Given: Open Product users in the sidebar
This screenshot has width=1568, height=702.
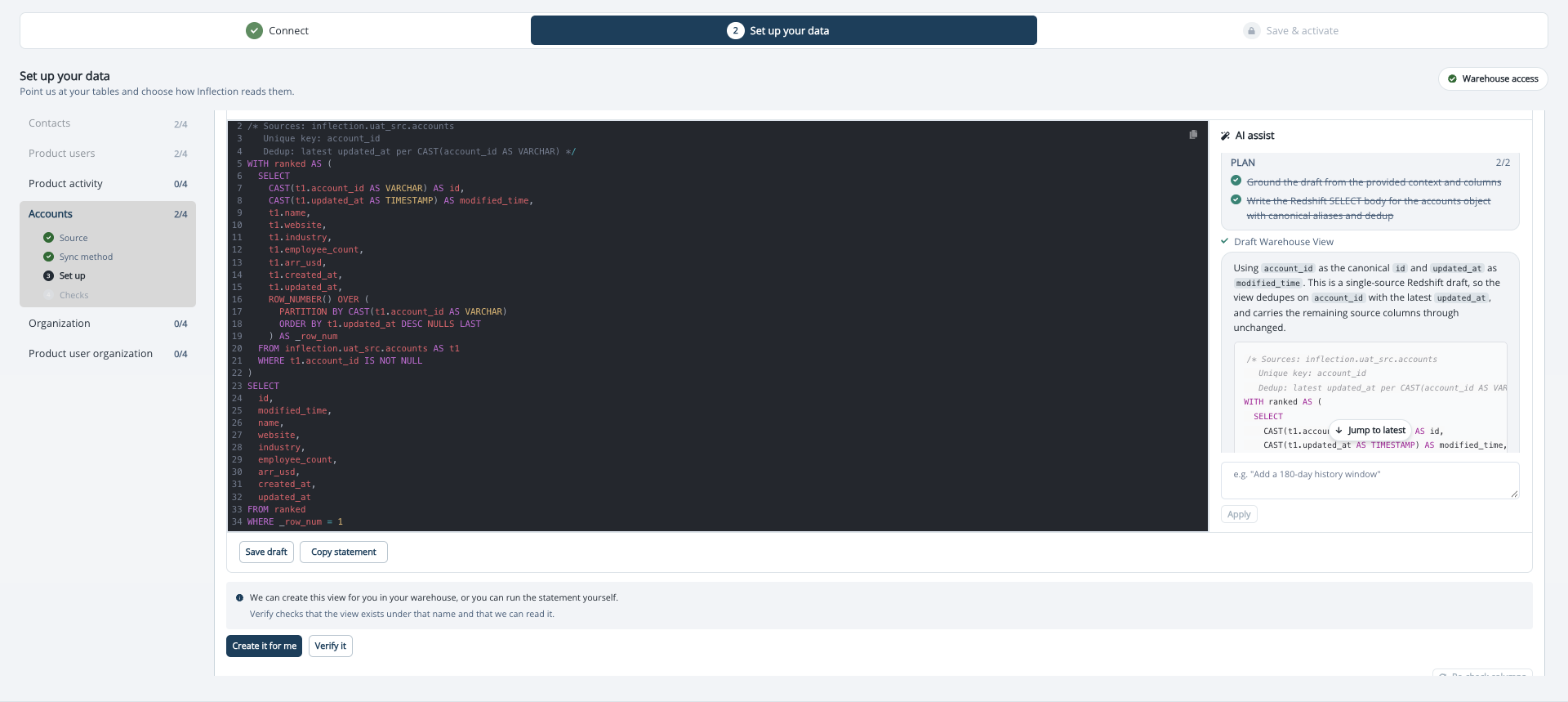Looking at the screenshot, I should pyautogui.click(x=108, y=154).
